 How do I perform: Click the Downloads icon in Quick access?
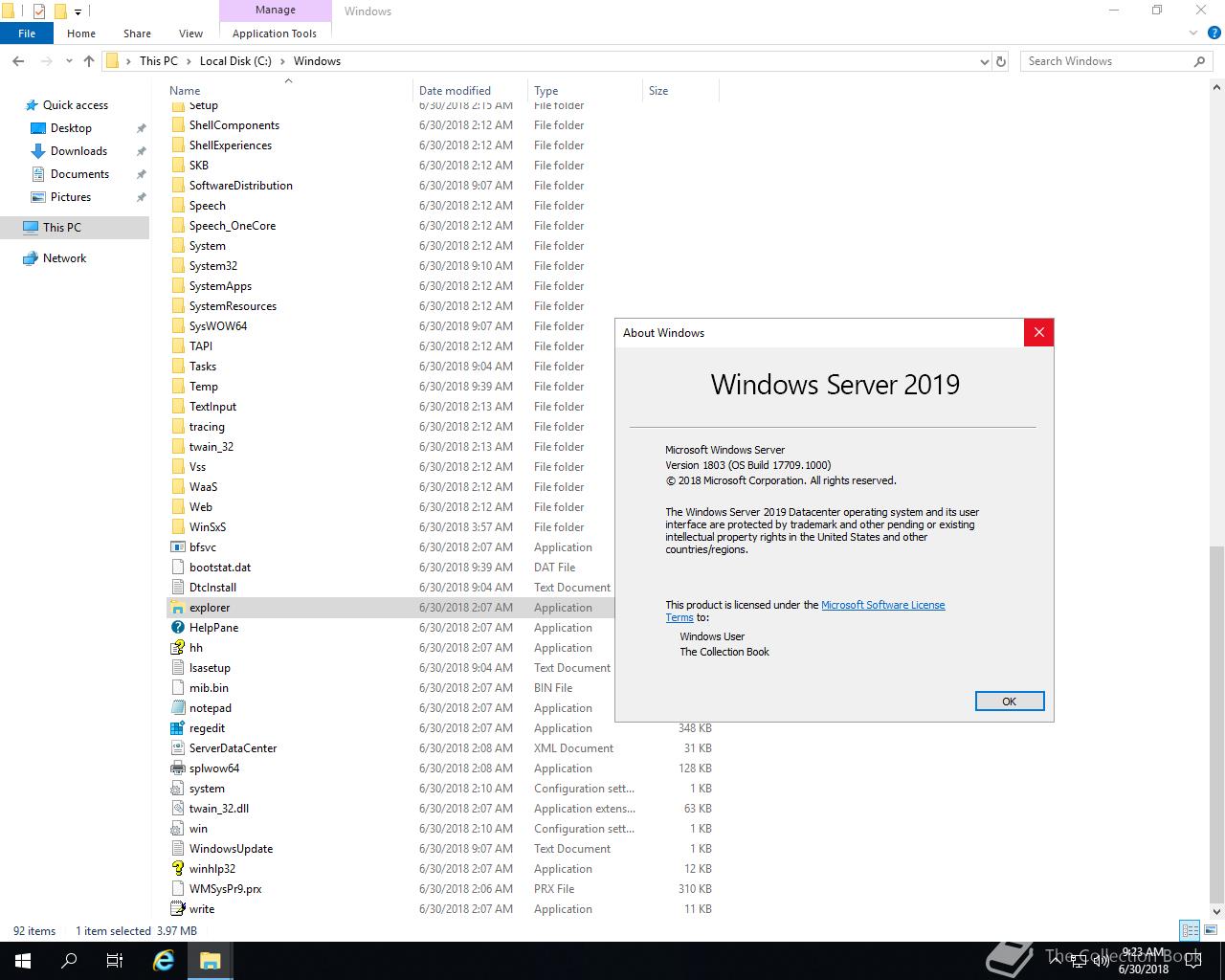click(38, 151)
